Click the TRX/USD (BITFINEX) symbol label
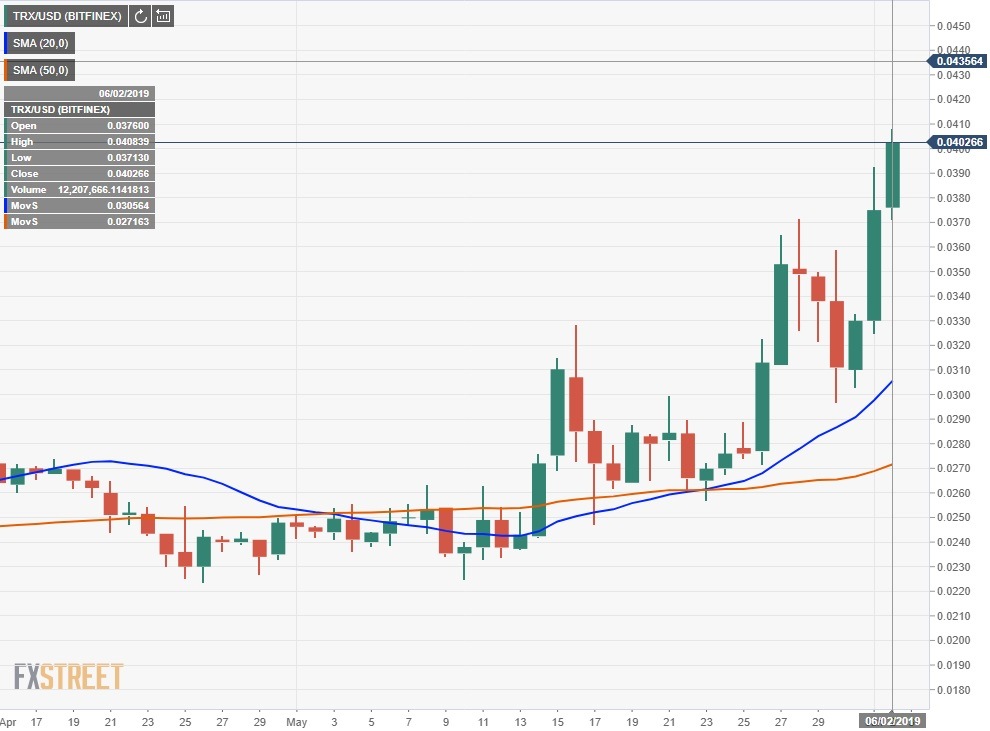 [x=66, y=16]
